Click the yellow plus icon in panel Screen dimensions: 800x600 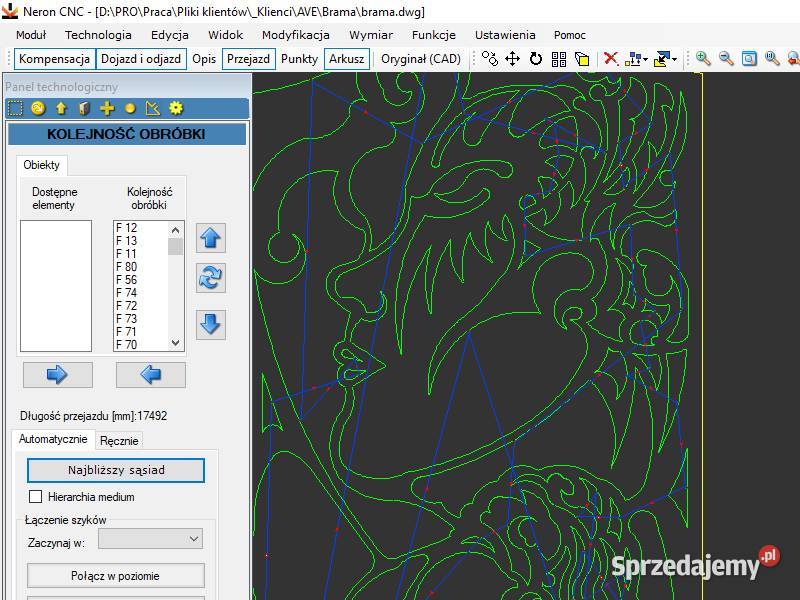pyautogui.click(x=107, y=108)
